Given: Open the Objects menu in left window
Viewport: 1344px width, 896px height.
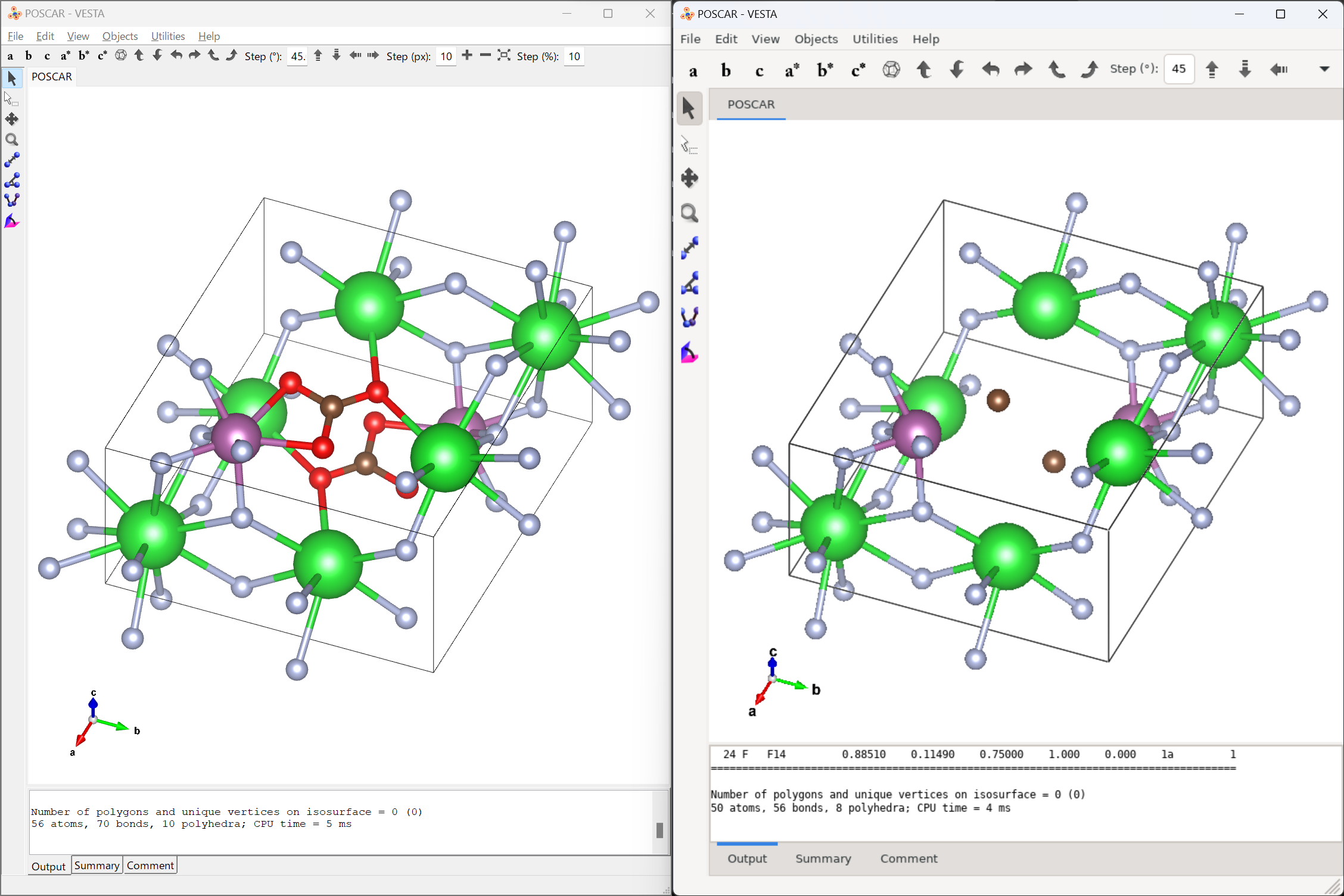Looking at the screenshot, I should tap(120, 36).
